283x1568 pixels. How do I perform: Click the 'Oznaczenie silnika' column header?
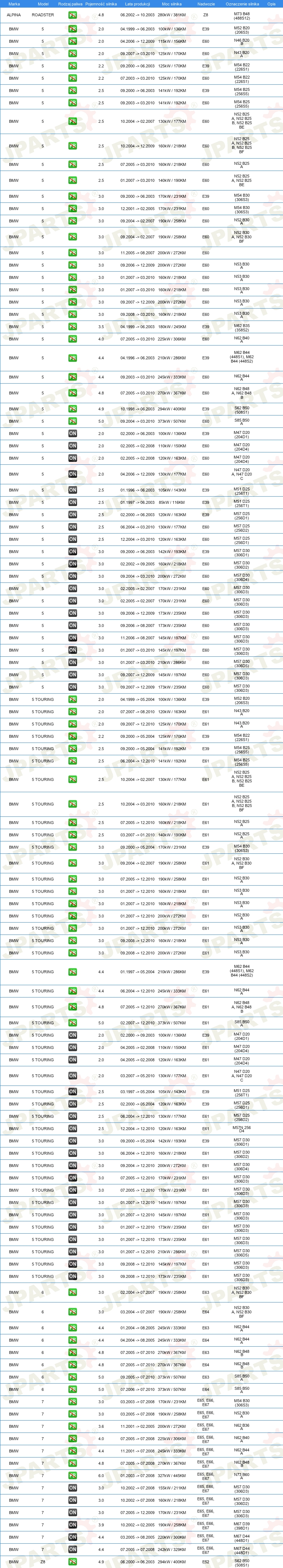242,4
